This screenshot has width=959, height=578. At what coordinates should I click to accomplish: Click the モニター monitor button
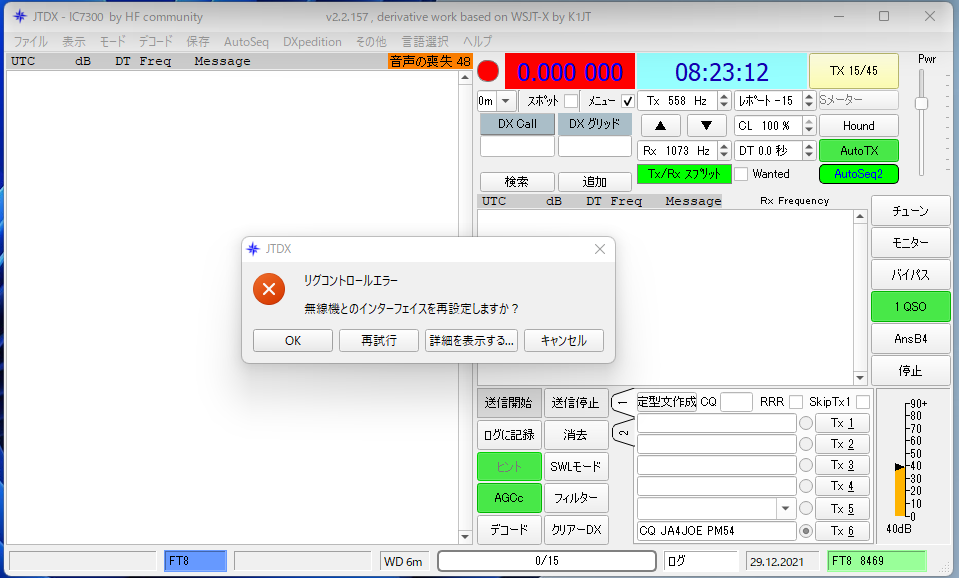[911, 243]
